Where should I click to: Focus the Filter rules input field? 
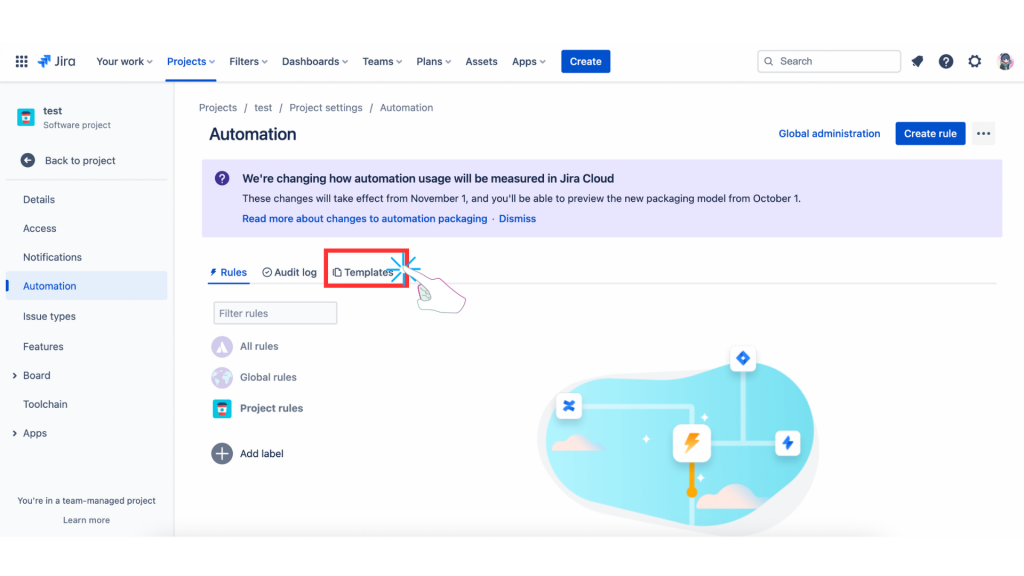click(x=275, y=313)
